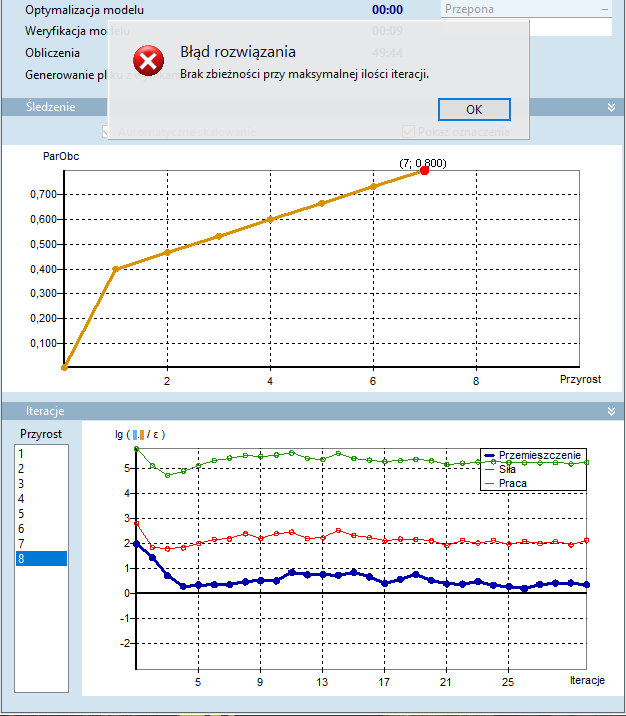Open the Przepona dropdown
This screenshot has height=716, width=626.
click(x=526, y=9)
